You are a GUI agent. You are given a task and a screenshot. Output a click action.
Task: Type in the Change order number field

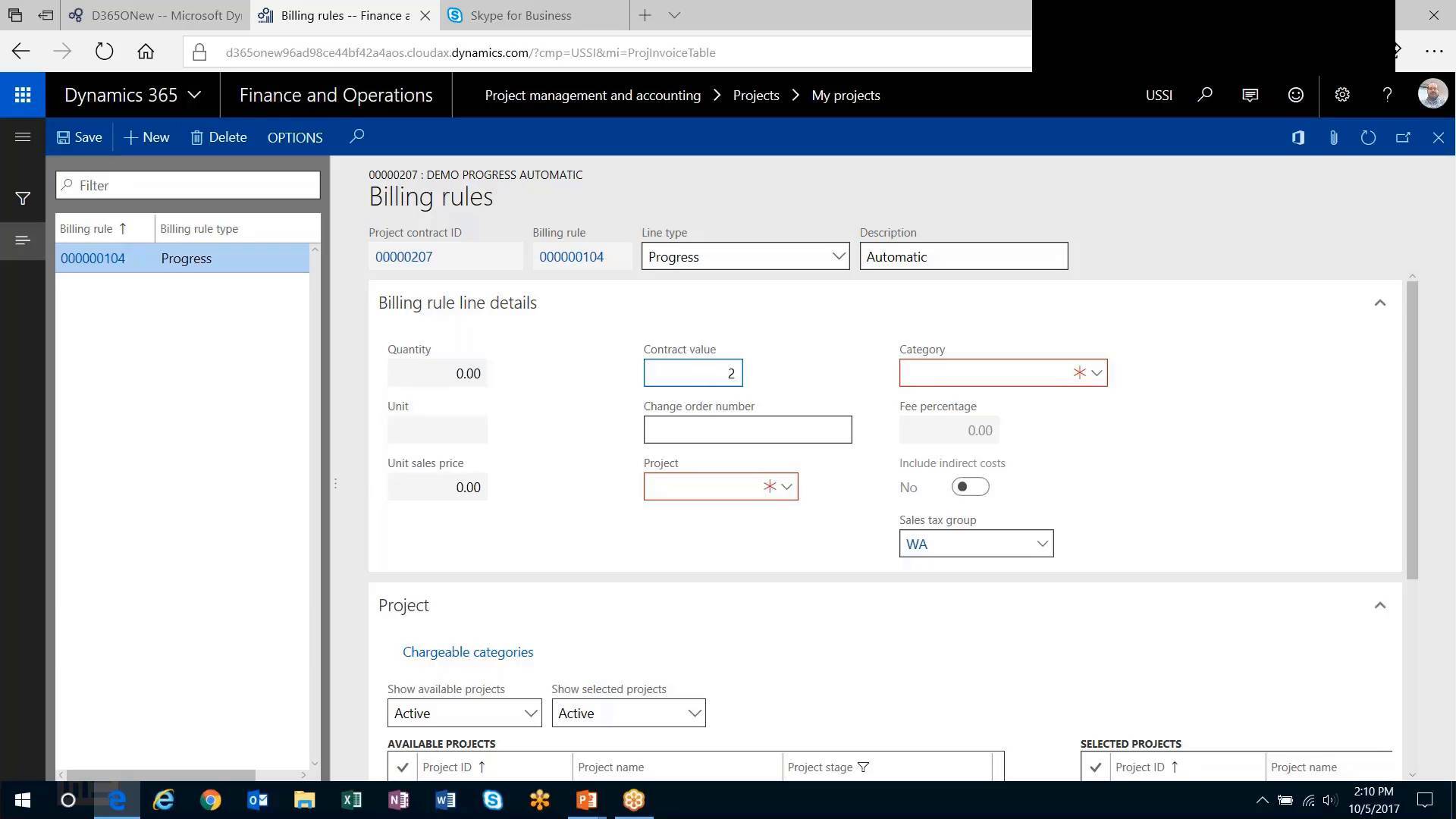tap(748, 429)
